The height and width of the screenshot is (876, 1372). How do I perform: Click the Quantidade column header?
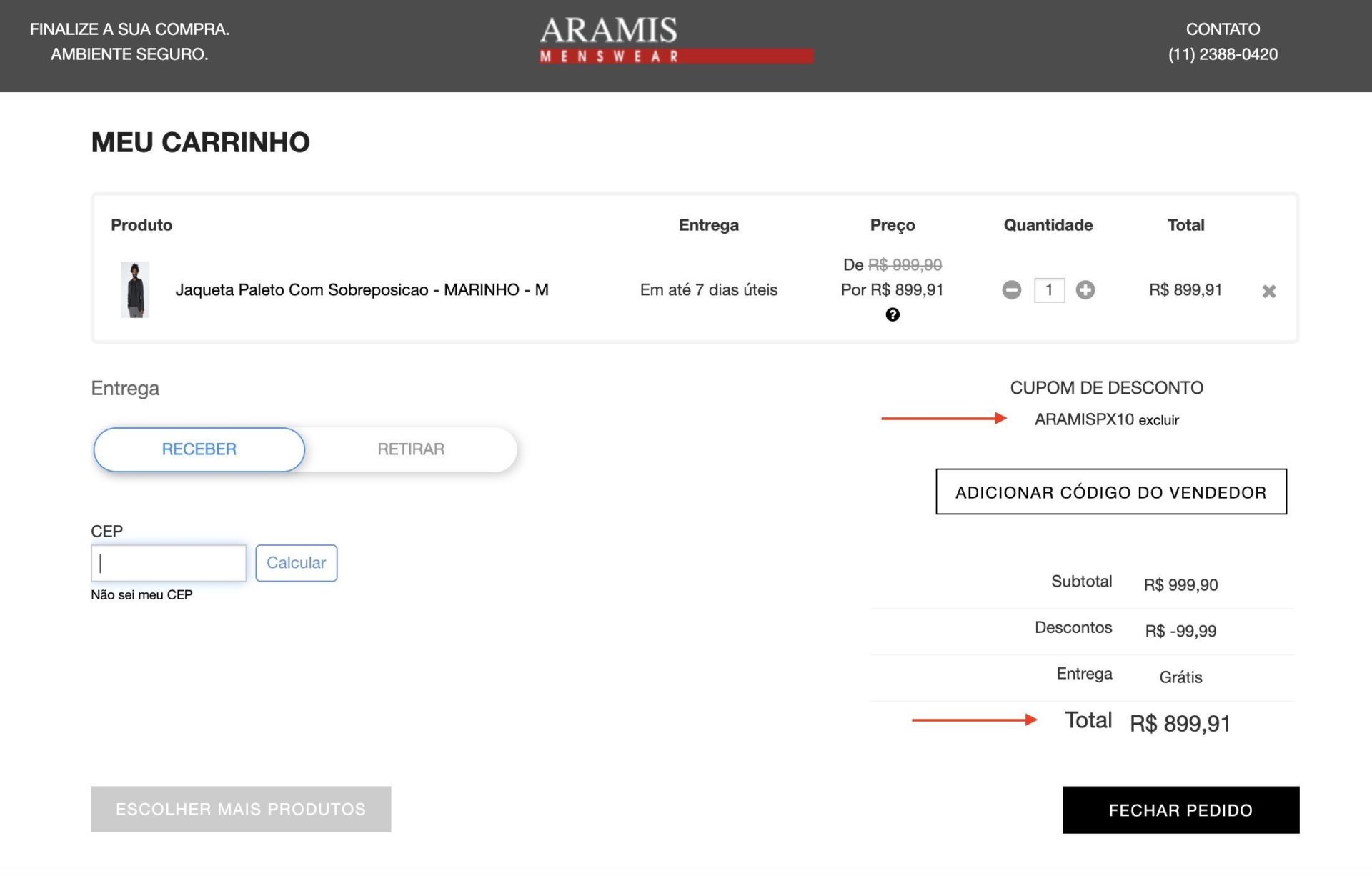click(x=1048, y=225)
